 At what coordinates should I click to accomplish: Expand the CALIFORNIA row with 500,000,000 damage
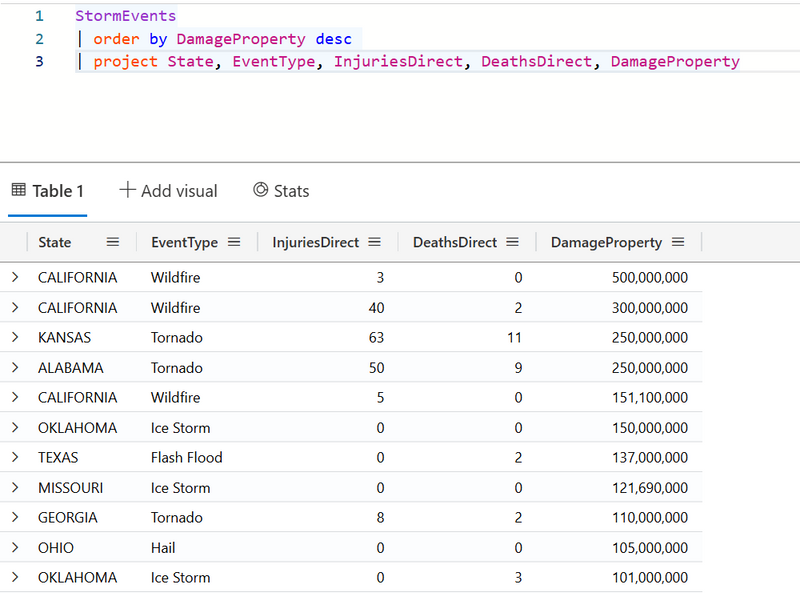[15, 277]
